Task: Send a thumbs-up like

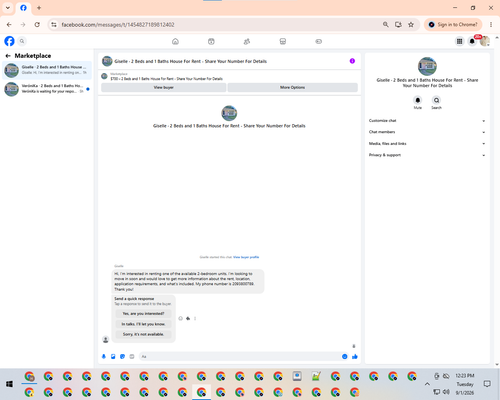Action: coord(355,356)
